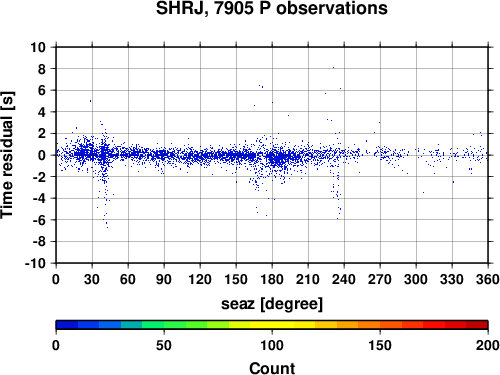
Task: Click the Time residual y-axis label
Action: 7,155
